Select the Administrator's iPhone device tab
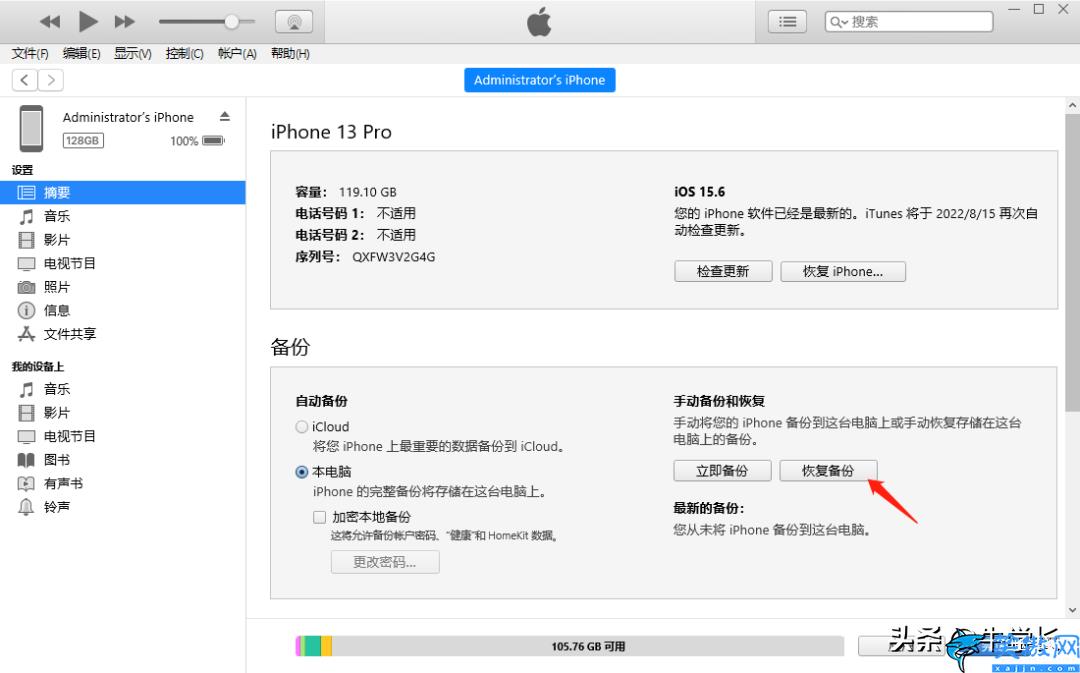 pos(539,80)
